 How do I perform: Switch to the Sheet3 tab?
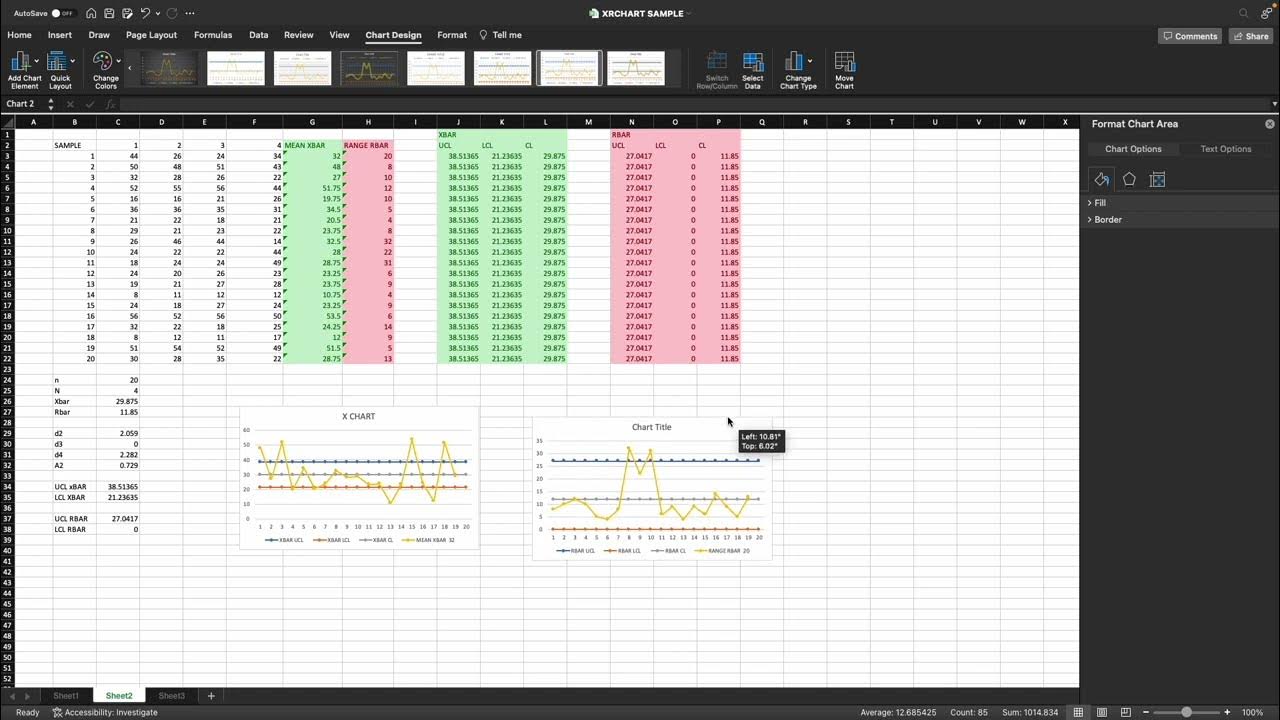pos(172,695)
